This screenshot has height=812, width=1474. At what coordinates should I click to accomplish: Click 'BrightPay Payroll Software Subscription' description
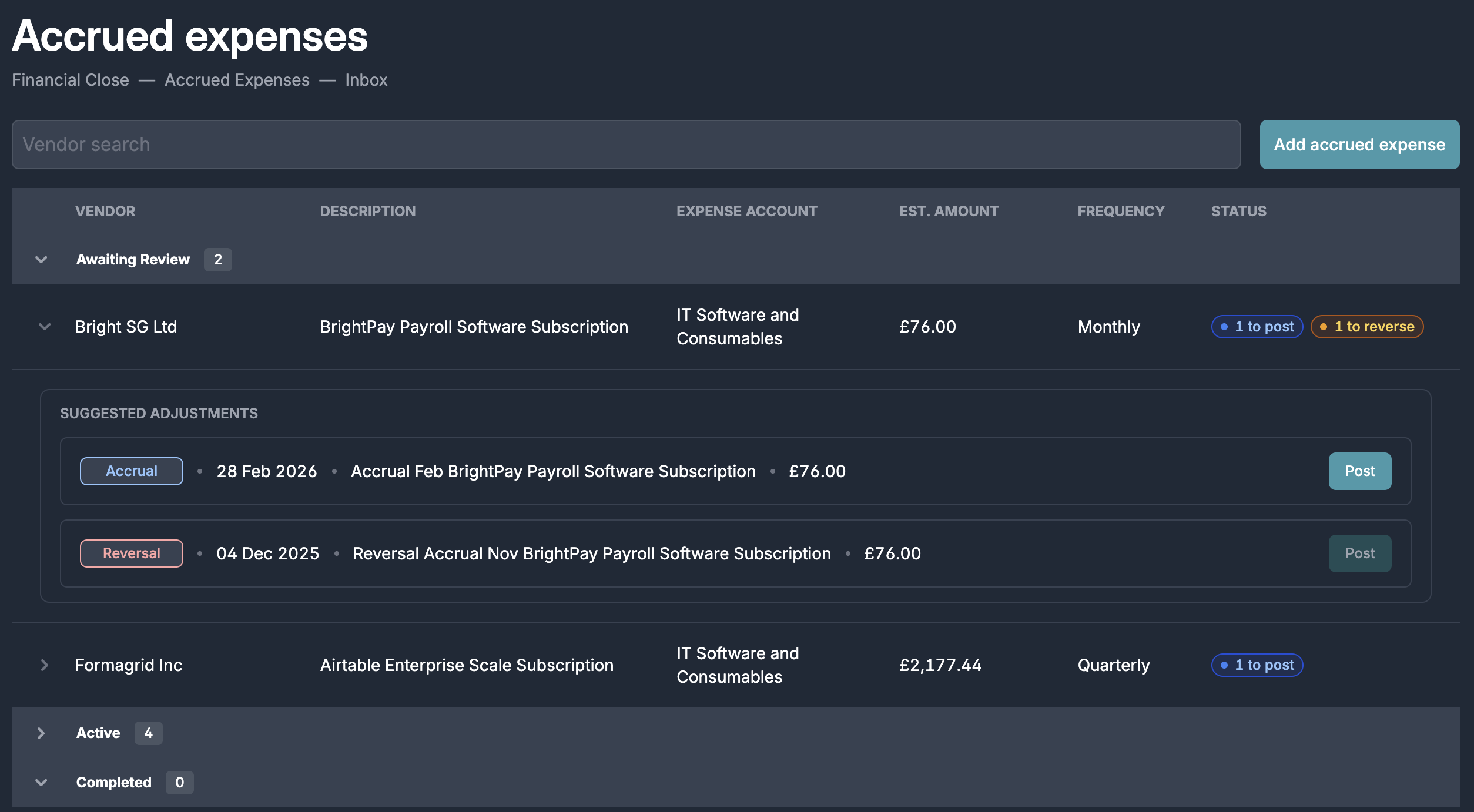(x=474, y=327)
